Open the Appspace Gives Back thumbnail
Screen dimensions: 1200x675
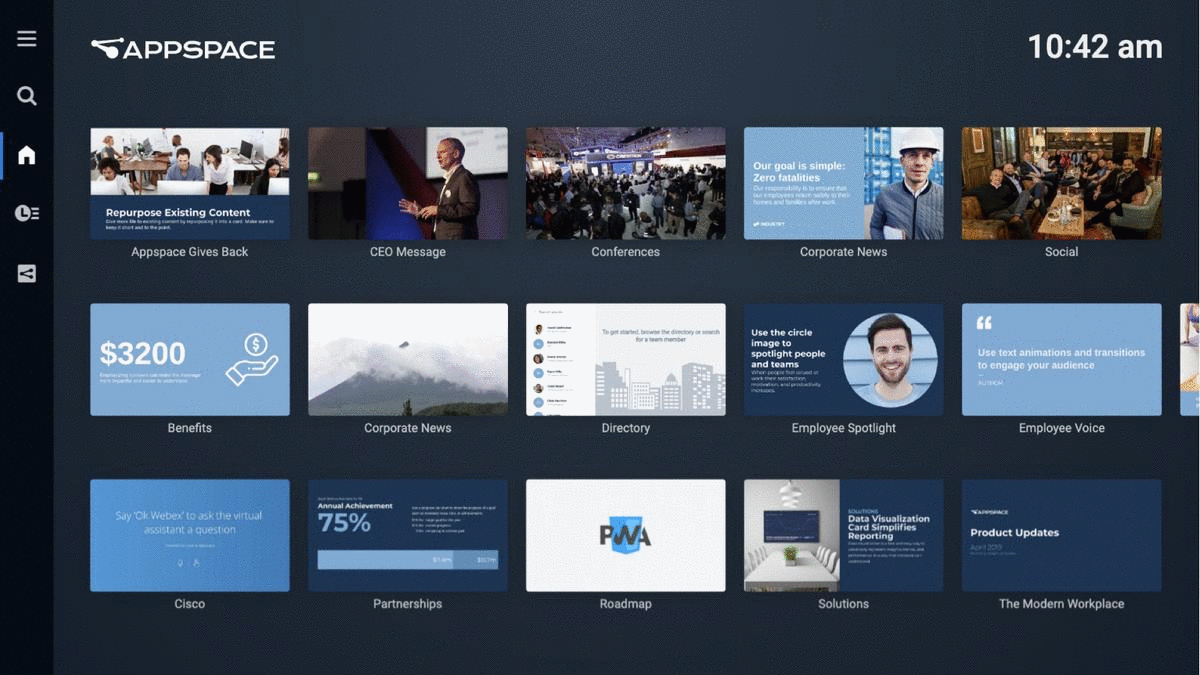(190, 183)
